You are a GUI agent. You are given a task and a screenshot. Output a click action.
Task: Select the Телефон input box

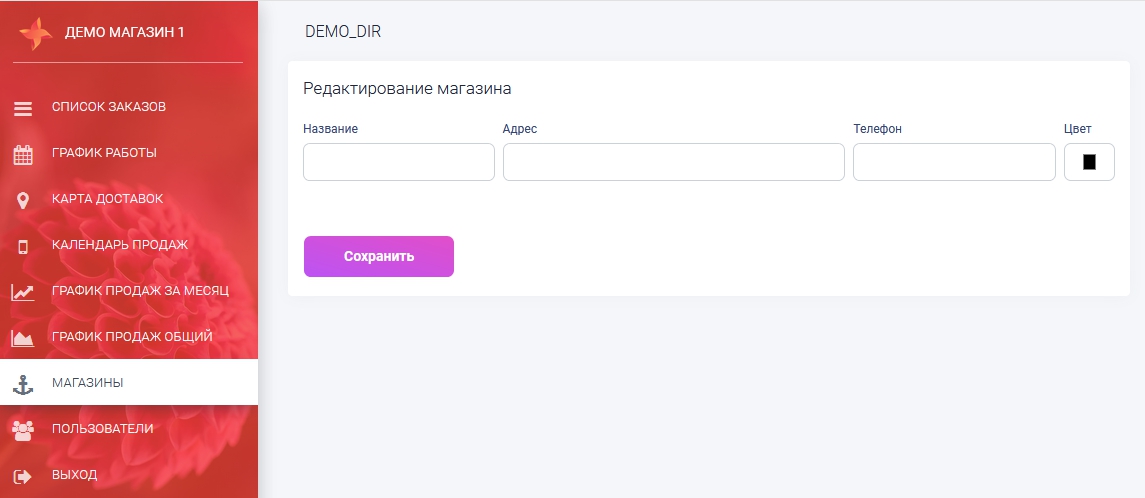[954, 162]
